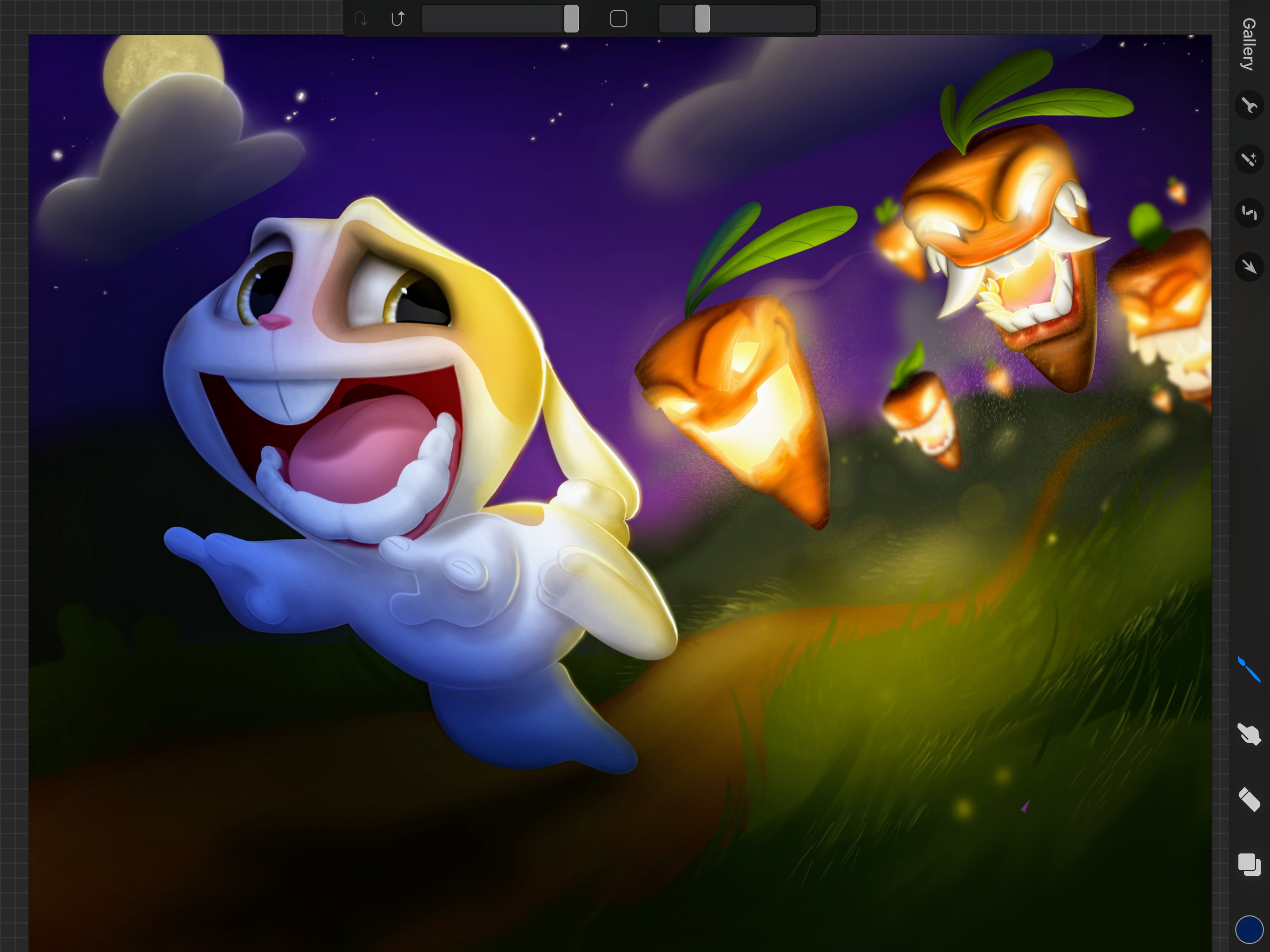Image resolution: width=1270 pixels, height=952 pixels.
Task: Click the brush opacity slider beside undo
Action: [x=500, y=19]
